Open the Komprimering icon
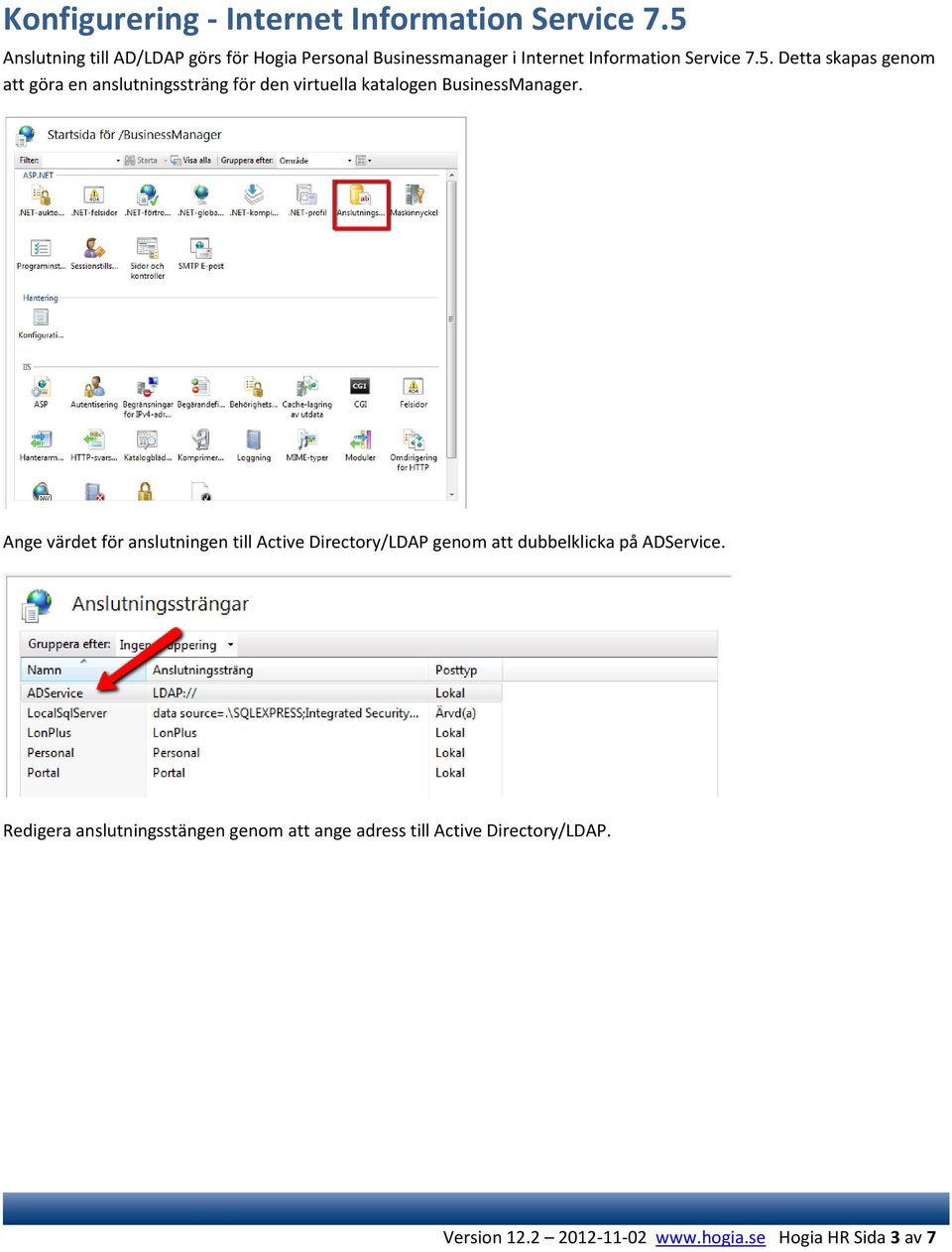The width and height of the screenshot is (952, 1252). coord(200,445)
